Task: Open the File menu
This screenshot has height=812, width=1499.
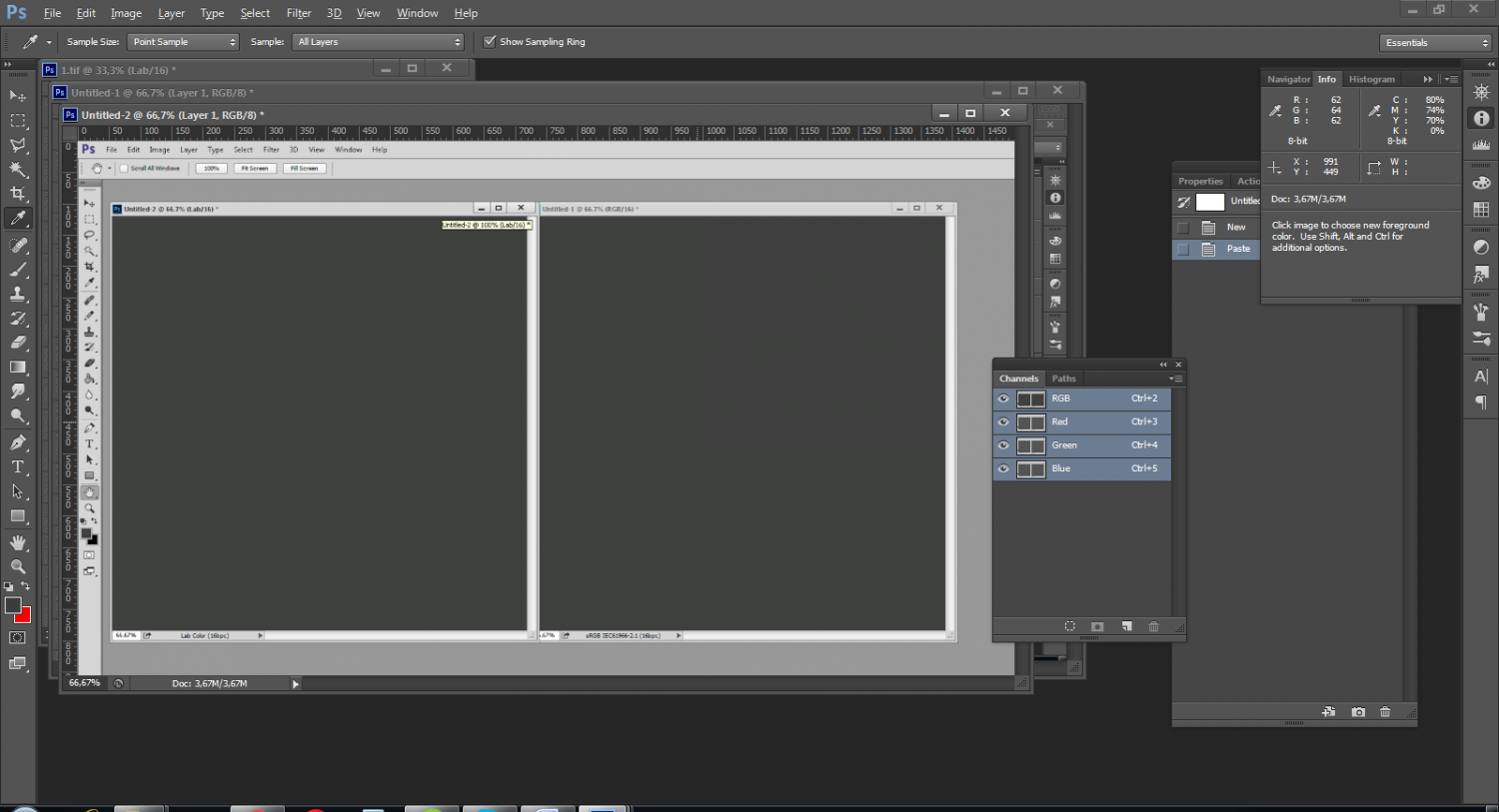Action: [x=53, y=13]
